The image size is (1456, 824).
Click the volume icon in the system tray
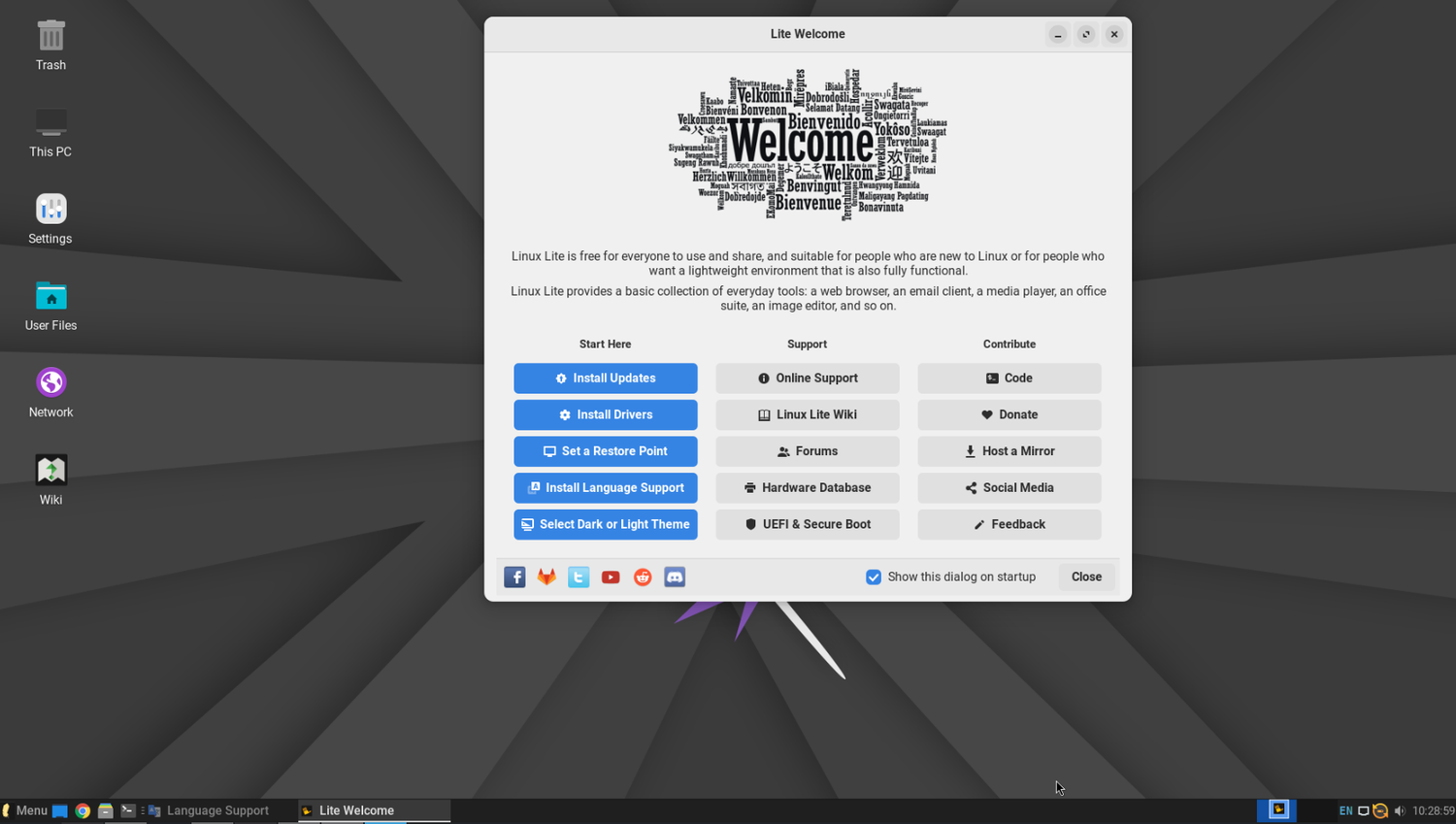(1399, 809)
